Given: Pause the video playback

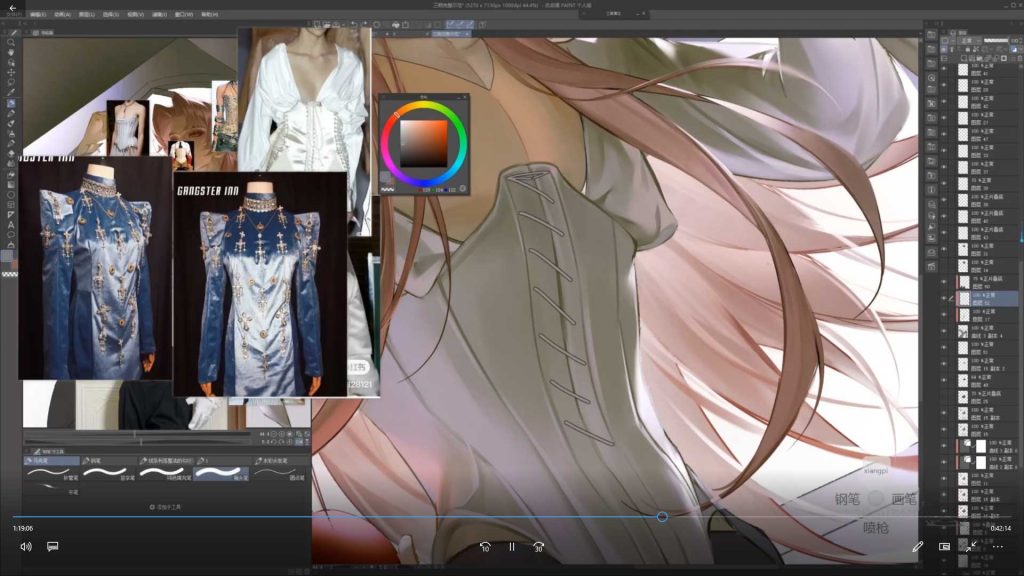Looking at the screenshot, I should coord(511,547).
